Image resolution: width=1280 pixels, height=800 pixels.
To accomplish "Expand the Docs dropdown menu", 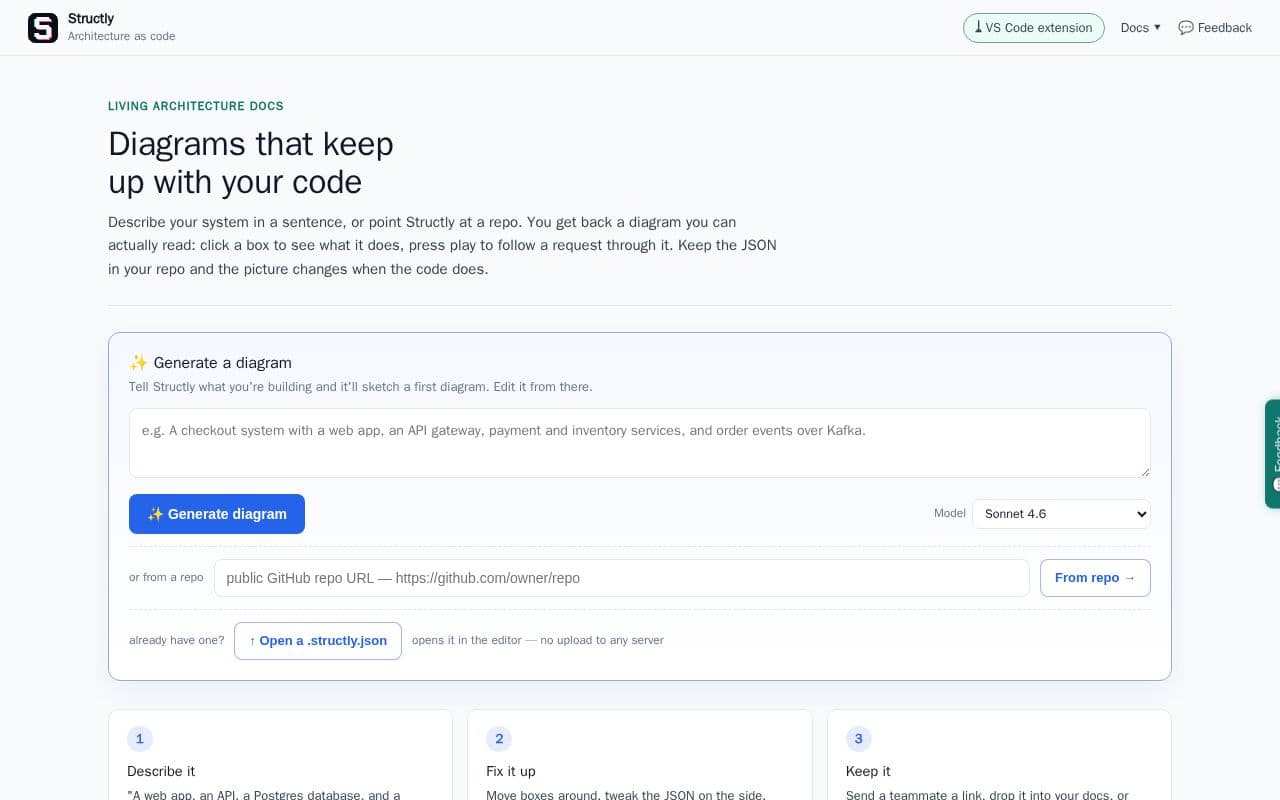I will coord(1140,28).
